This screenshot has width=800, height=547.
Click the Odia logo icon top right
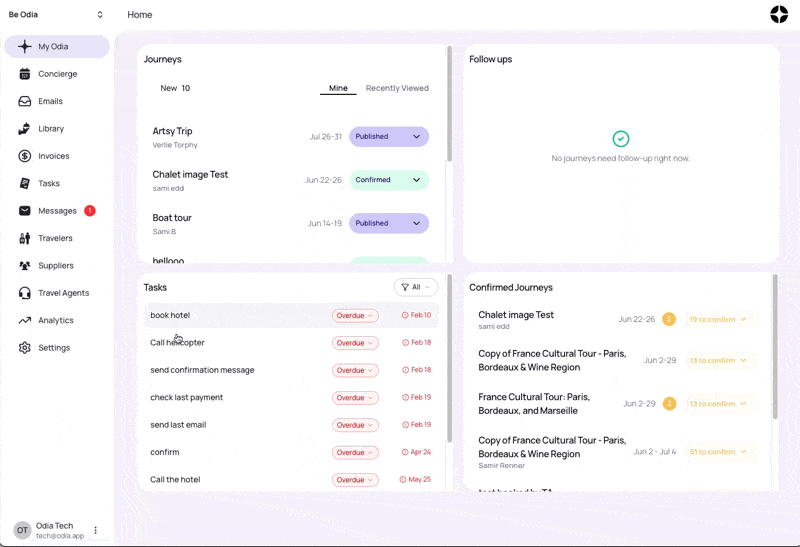(x=779, y=14)
